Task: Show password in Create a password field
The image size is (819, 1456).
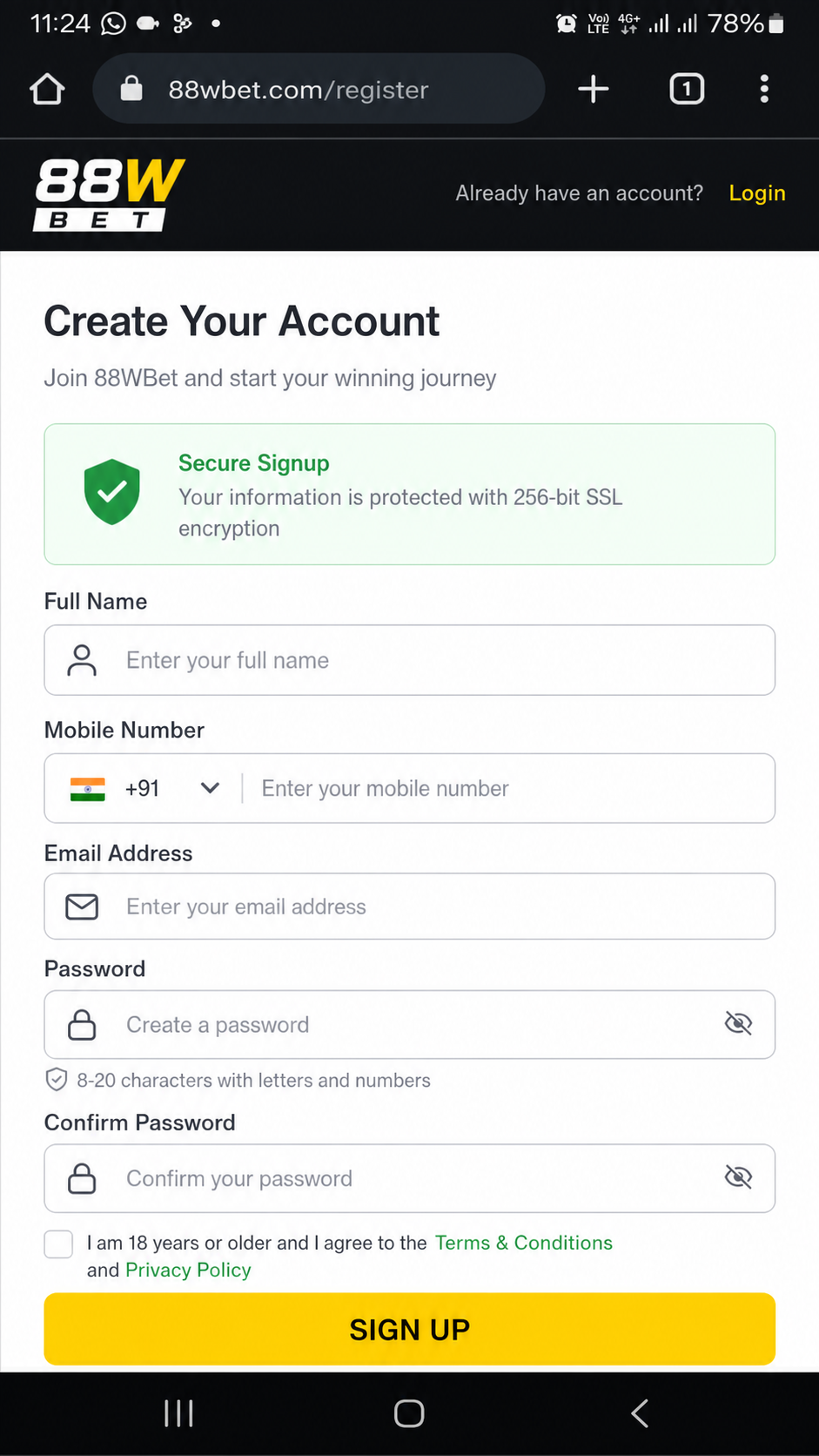Action: click(x=738, y=1023)
